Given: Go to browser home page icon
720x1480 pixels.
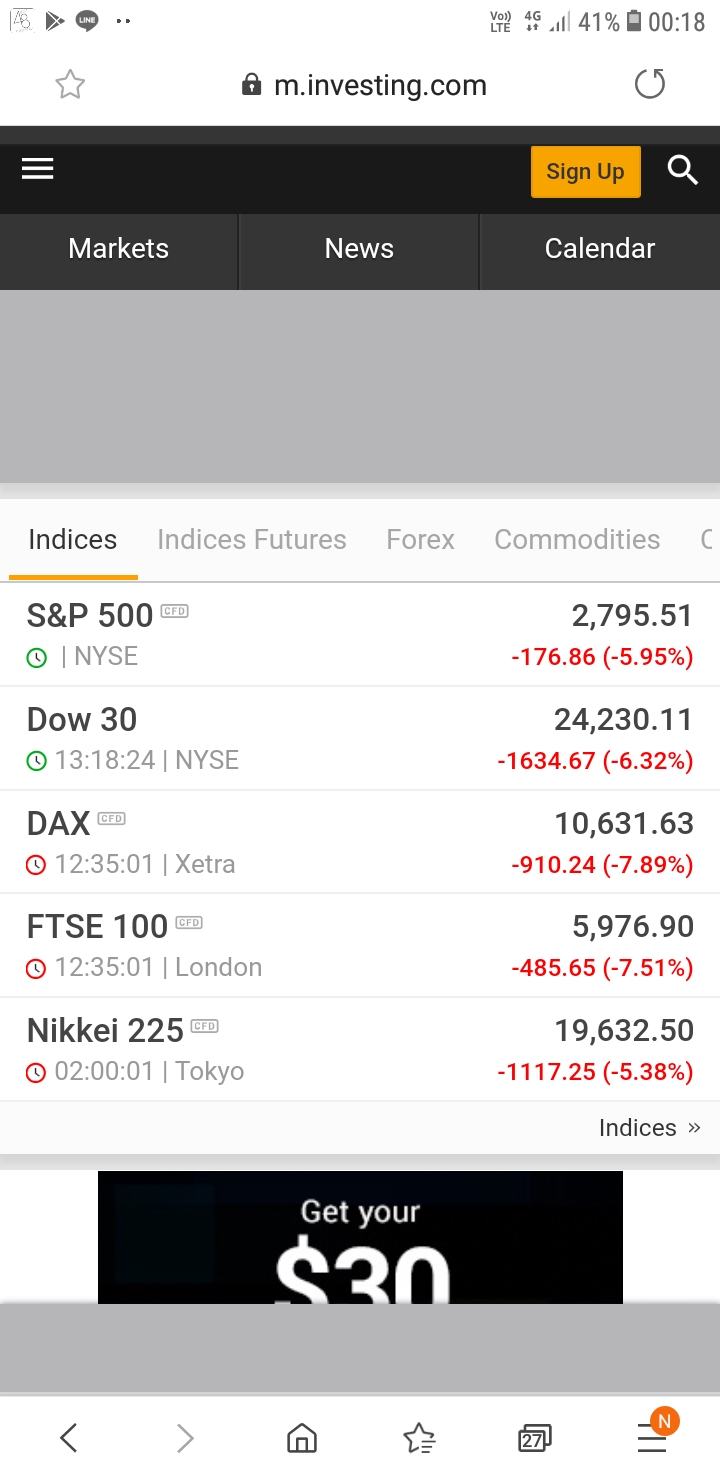Looking at the screenshot, I should click(x=301, y=1438).
